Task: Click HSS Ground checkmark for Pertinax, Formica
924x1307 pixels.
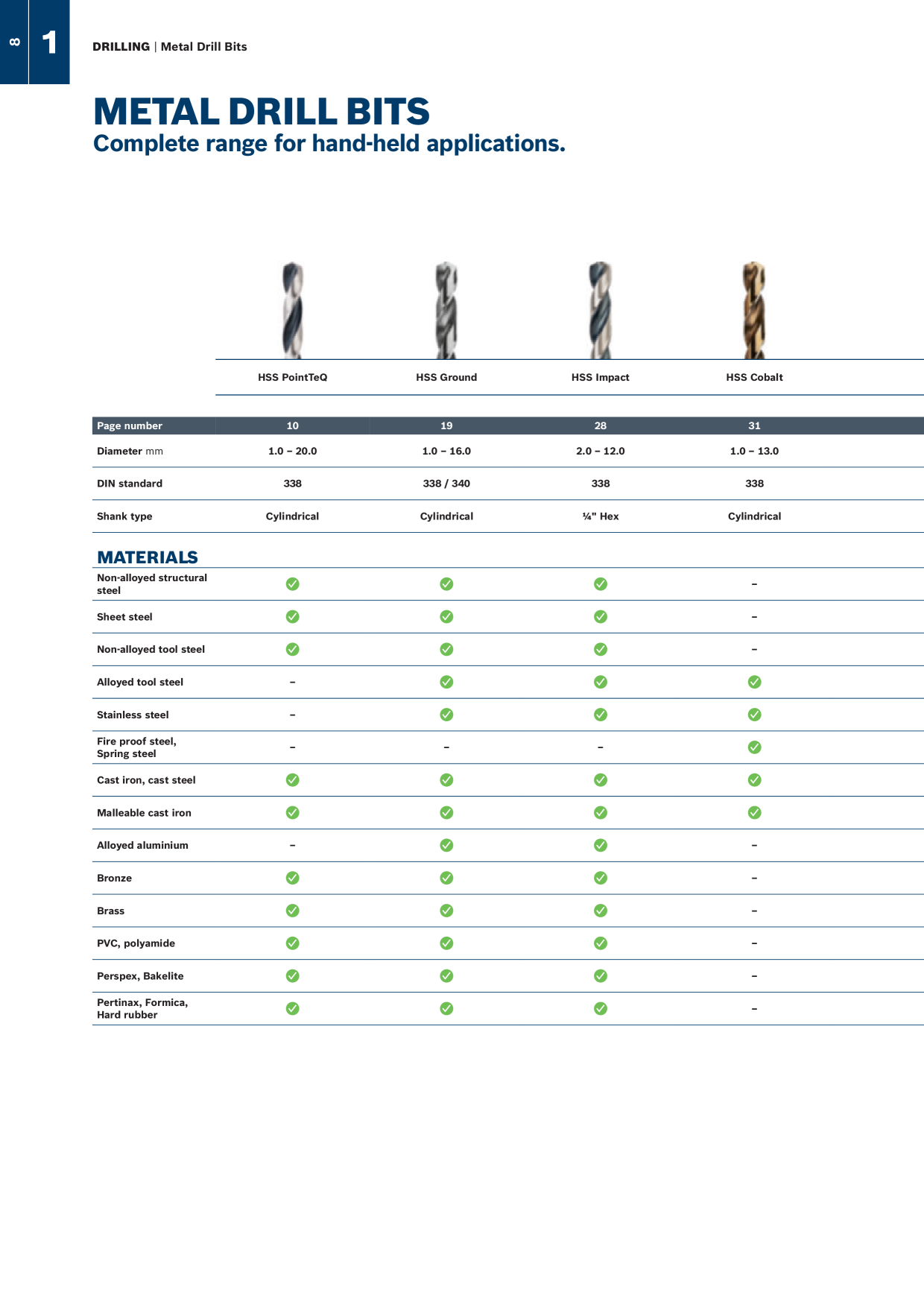Action: 446,1008
